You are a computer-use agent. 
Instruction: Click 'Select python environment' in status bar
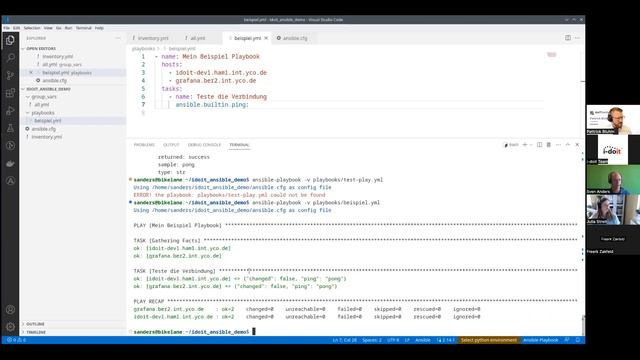[x=489, y=340]
